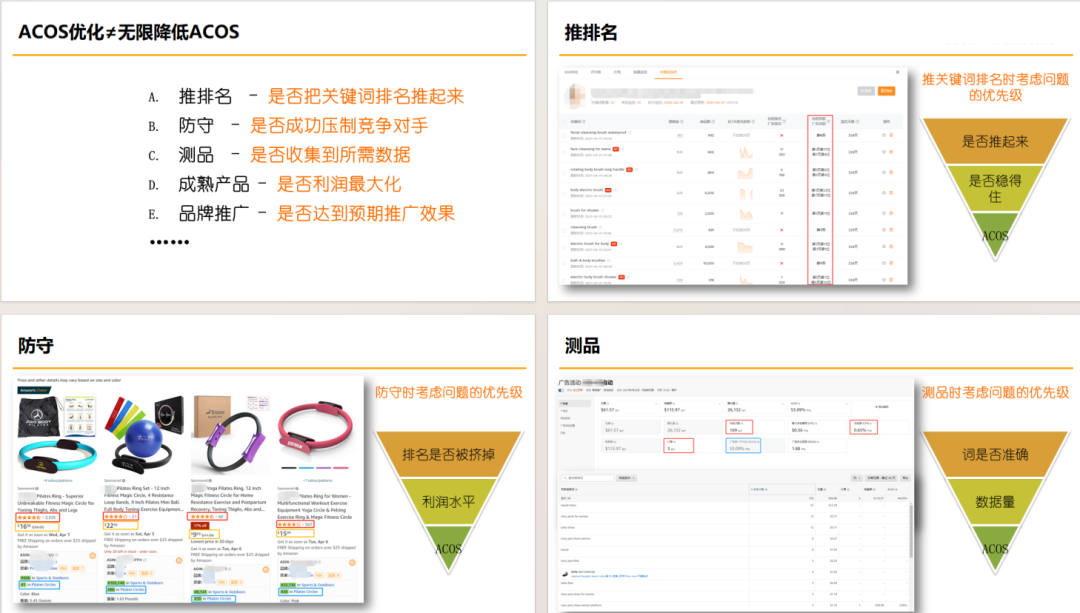Click the orange button beside the blurred product title
The width and height of the screenshot is (1080, 613).
tap(886, 91)
